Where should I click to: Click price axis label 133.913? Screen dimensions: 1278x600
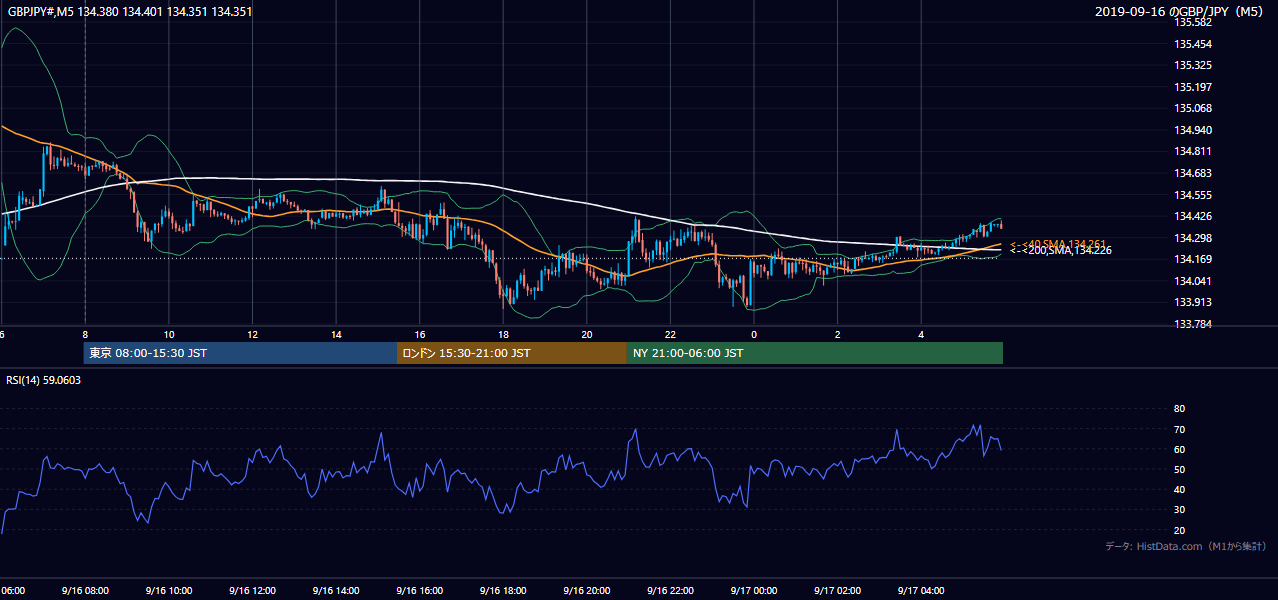(x=1194, y=303)
